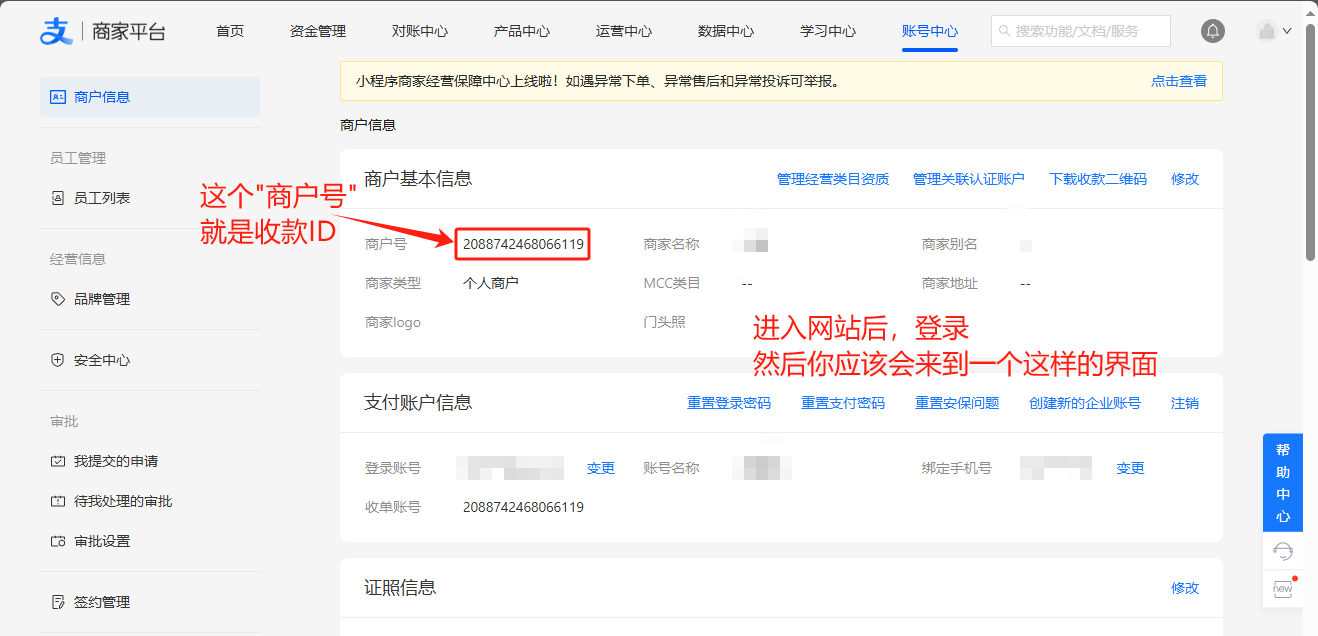Open the customer service headset icon

[1283, 551]
